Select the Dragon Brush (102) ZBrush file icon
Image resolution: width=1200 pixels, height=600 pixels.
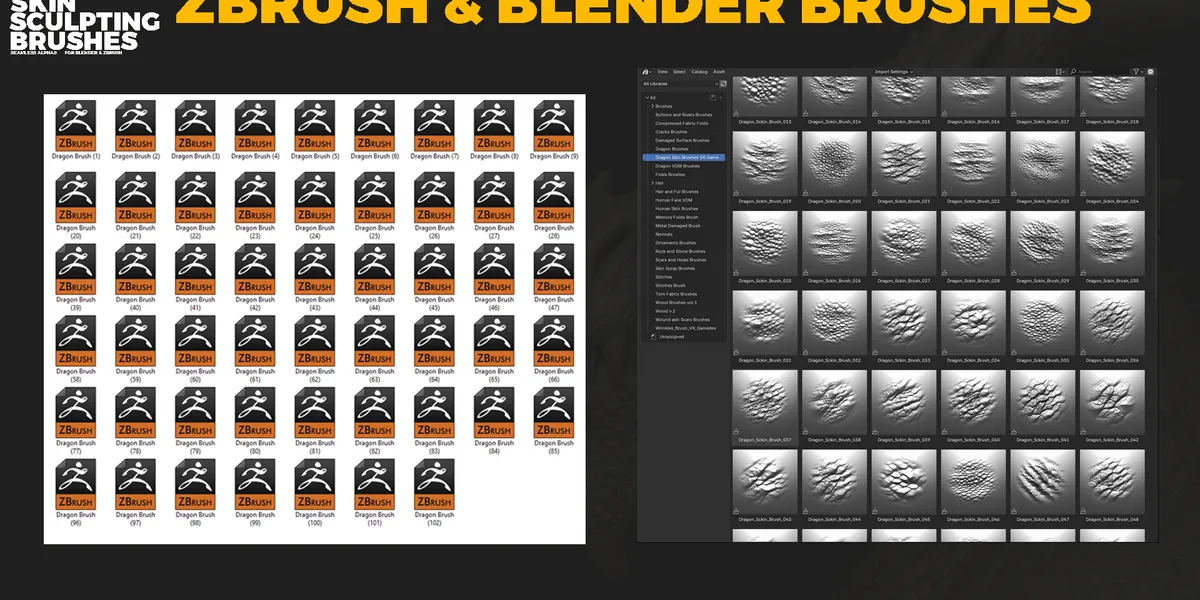[433, 490]
